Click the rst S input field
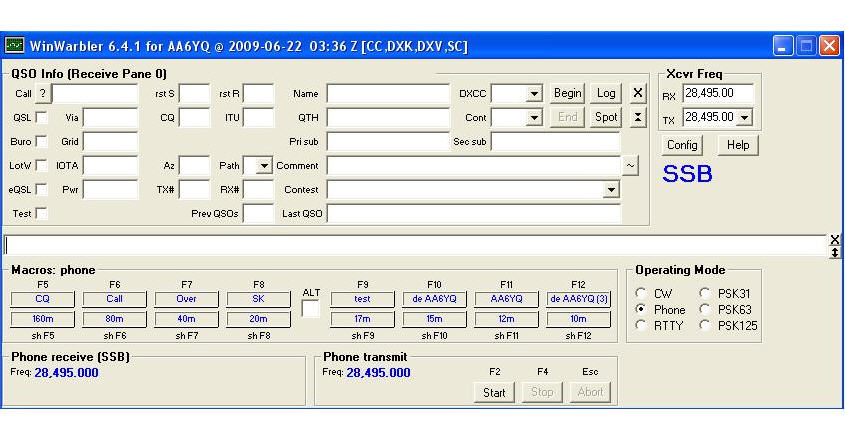 [x=194, y=93]
